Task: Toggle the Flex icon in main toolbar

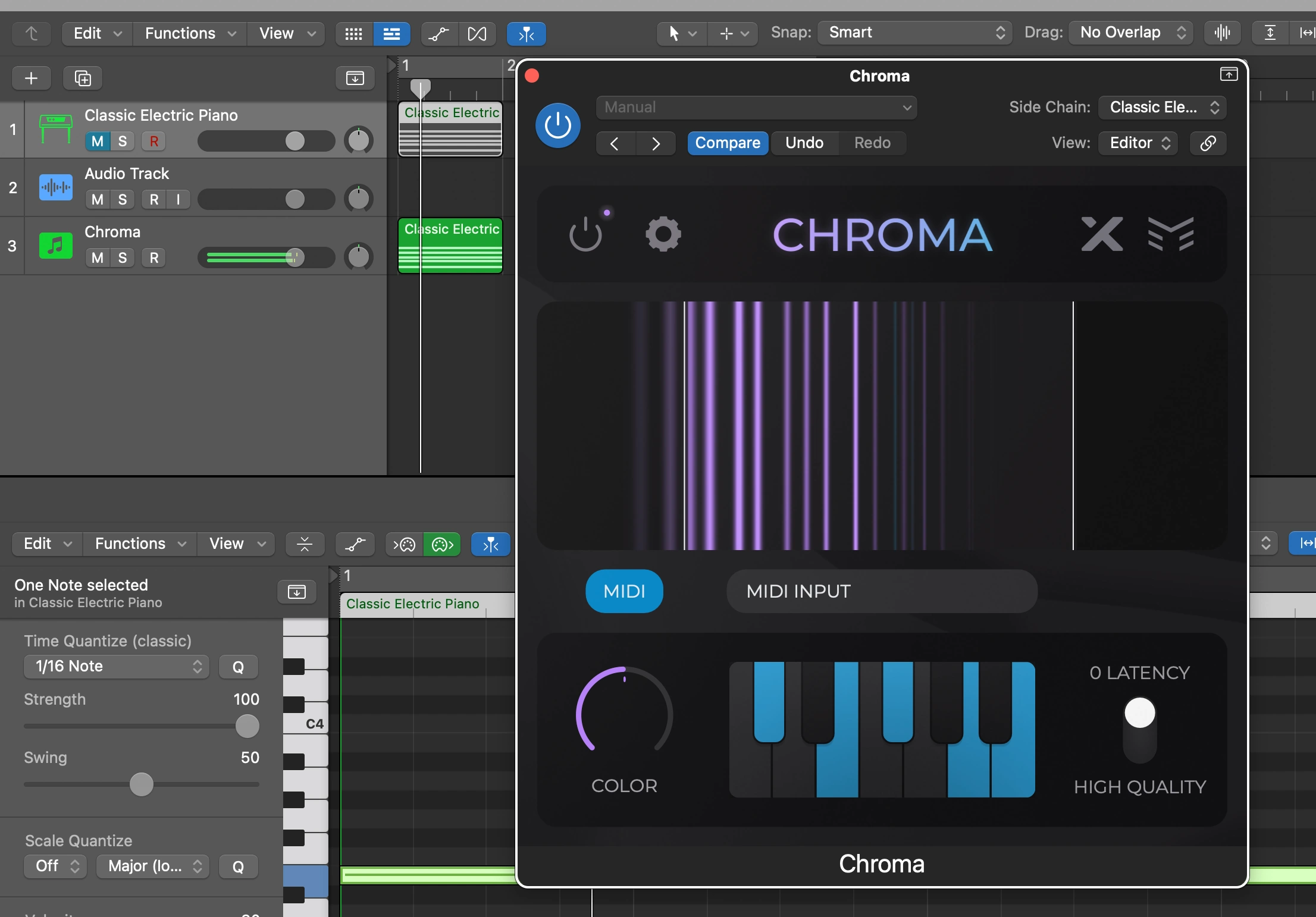Action: 477,34
